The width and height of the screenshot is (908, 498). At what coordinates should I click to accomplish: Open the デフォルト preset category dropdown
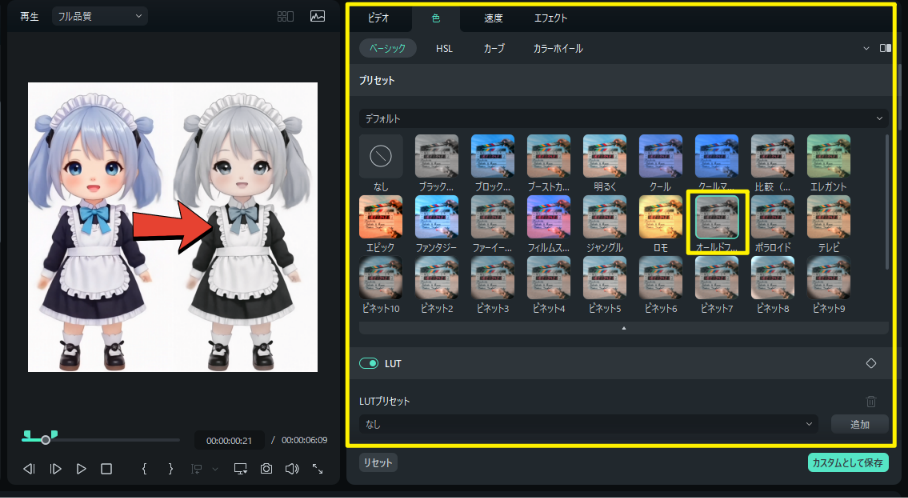(624, 118)
